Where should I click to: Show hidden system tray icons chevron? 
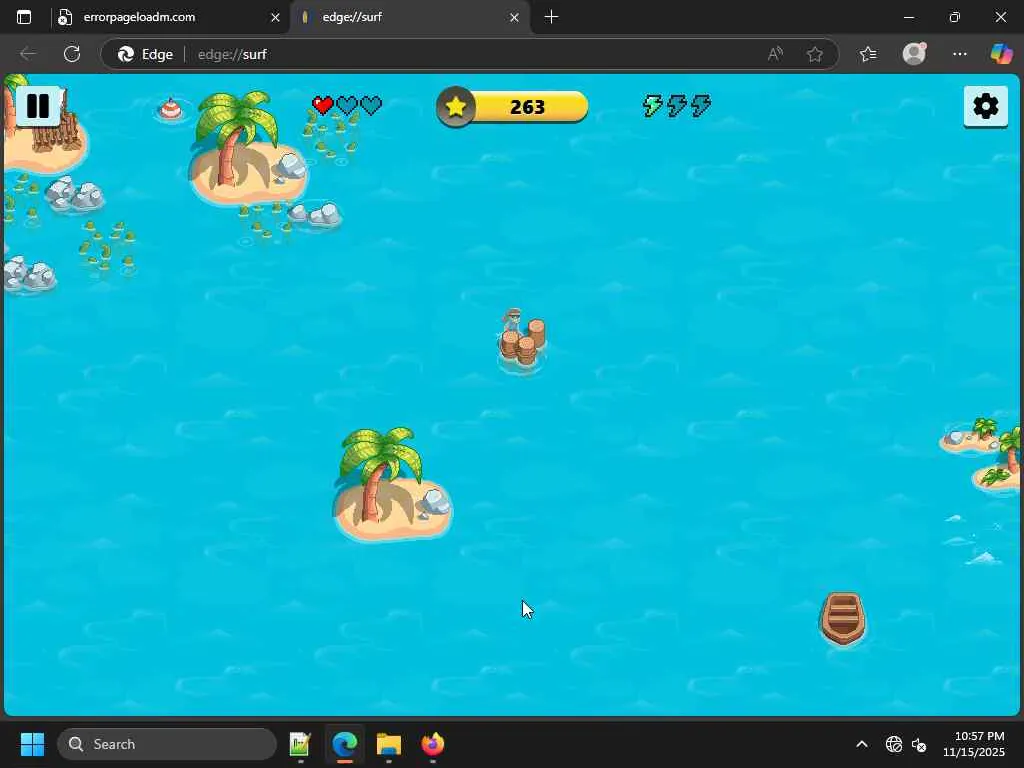[x=862, y=744]
